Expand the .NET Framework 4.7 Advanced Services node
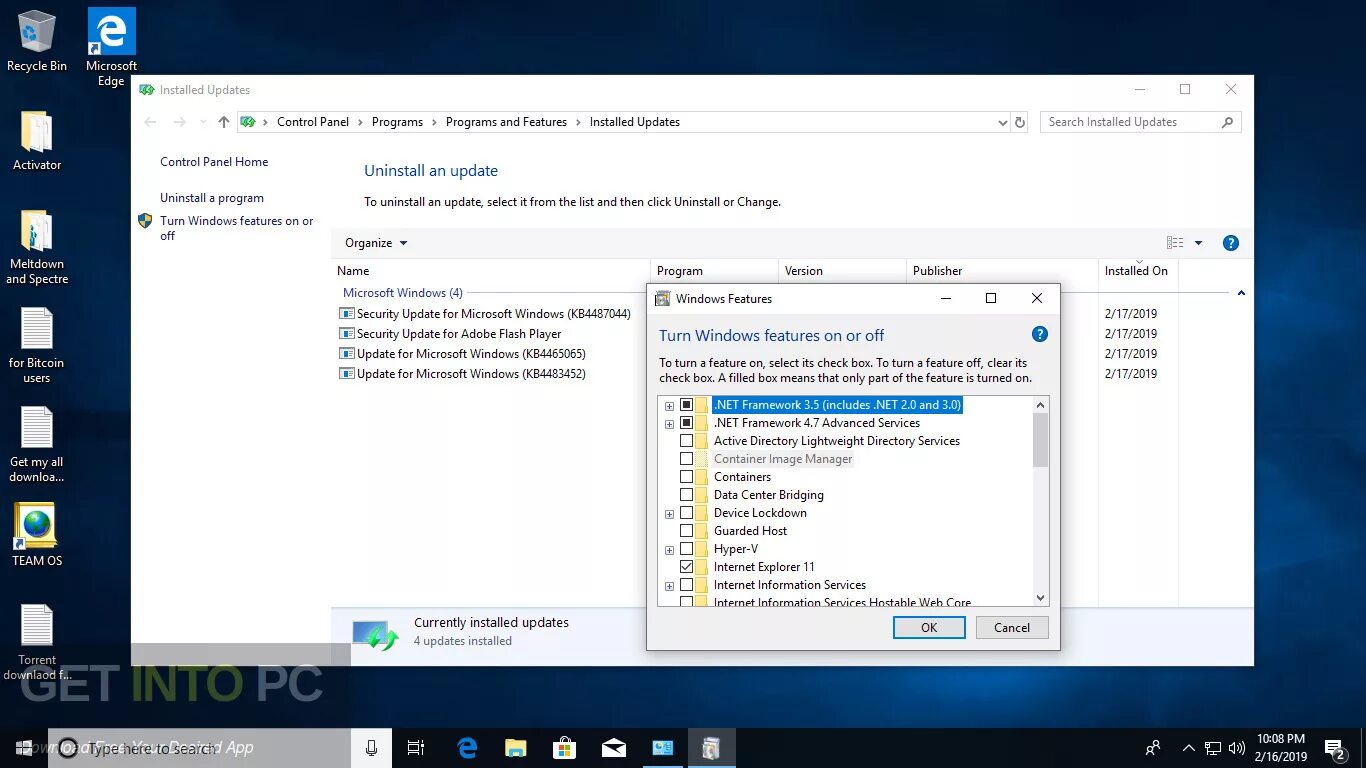The image size is (1366, 768). (x=669, y=424)
